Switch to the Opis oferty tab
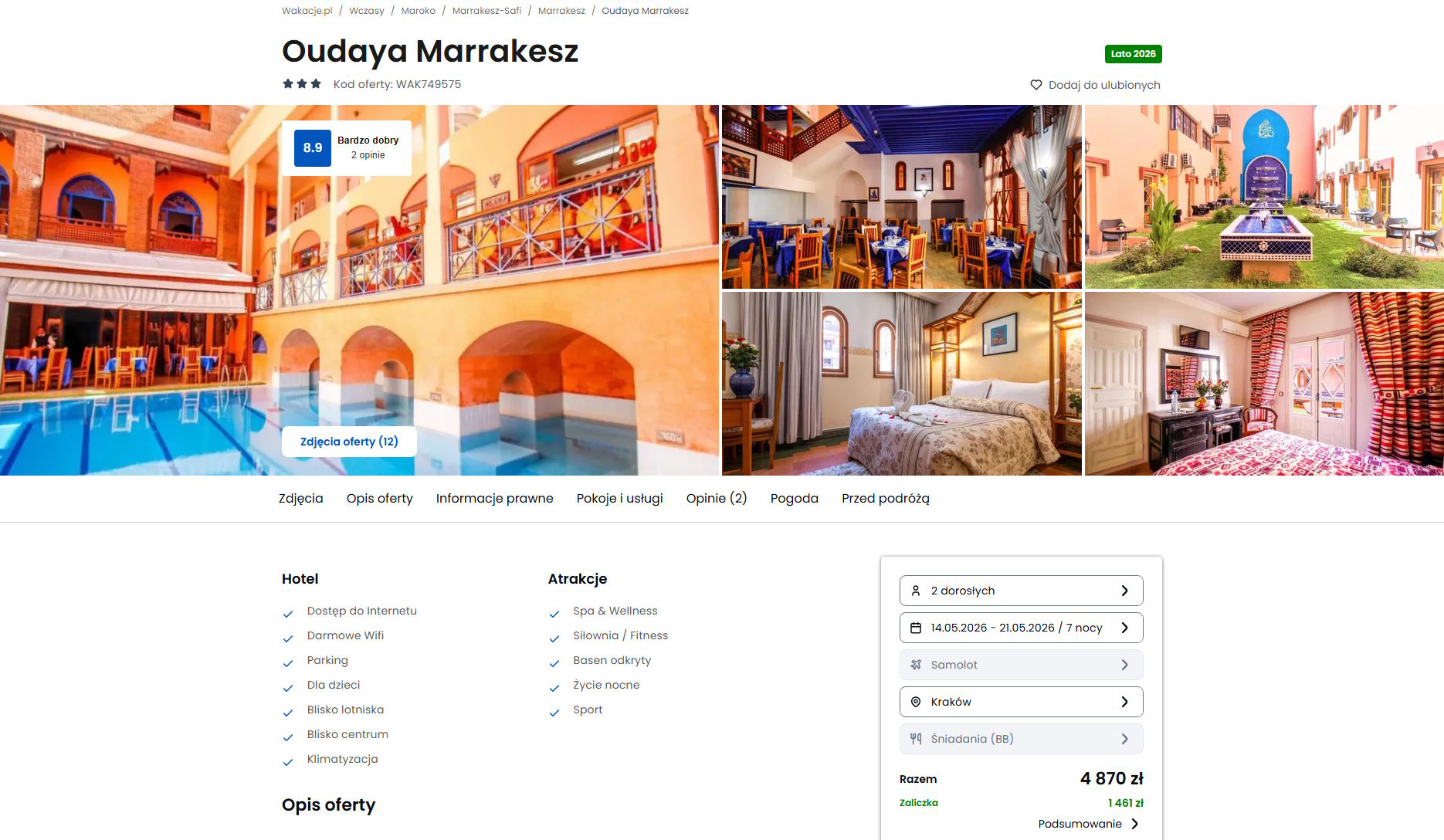This screenshot has height=840, width=1444. click(380, 499)
